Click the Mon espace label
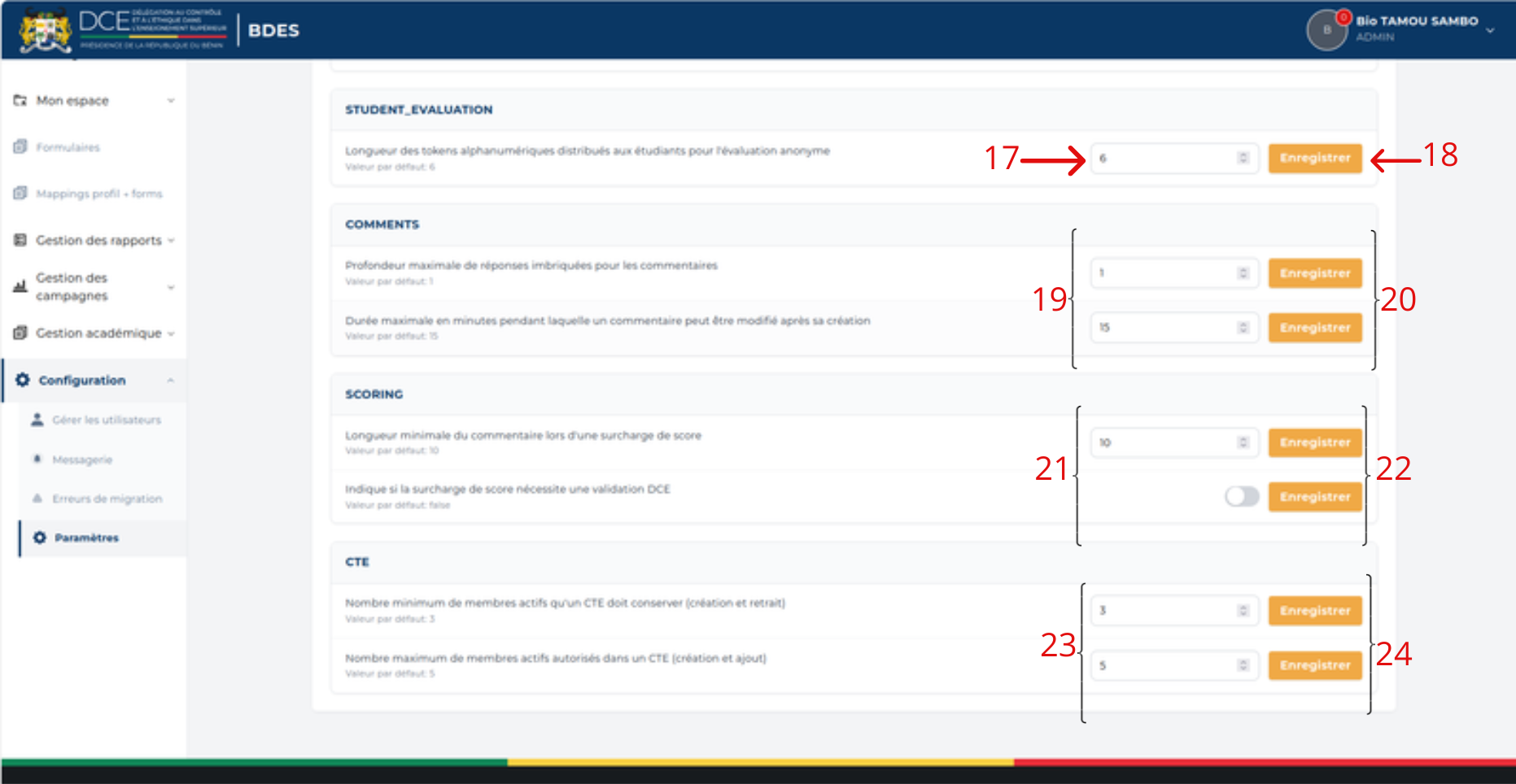 [x=72, y=101]
